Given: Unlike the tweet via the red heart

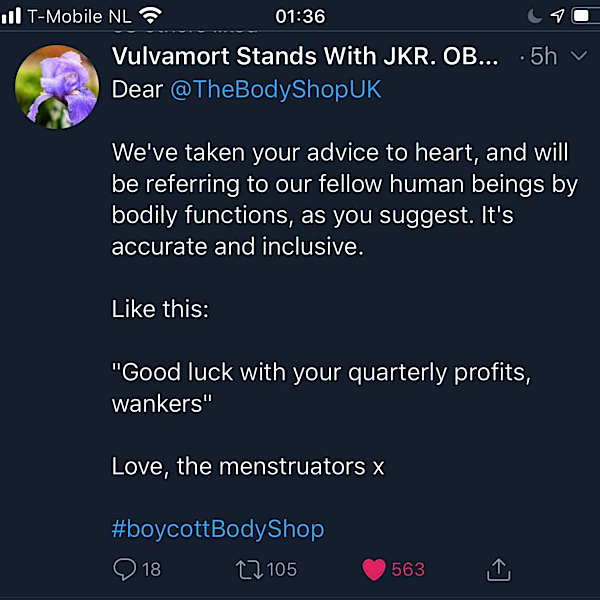Looking at the screenshot, I should click(374, 569).
